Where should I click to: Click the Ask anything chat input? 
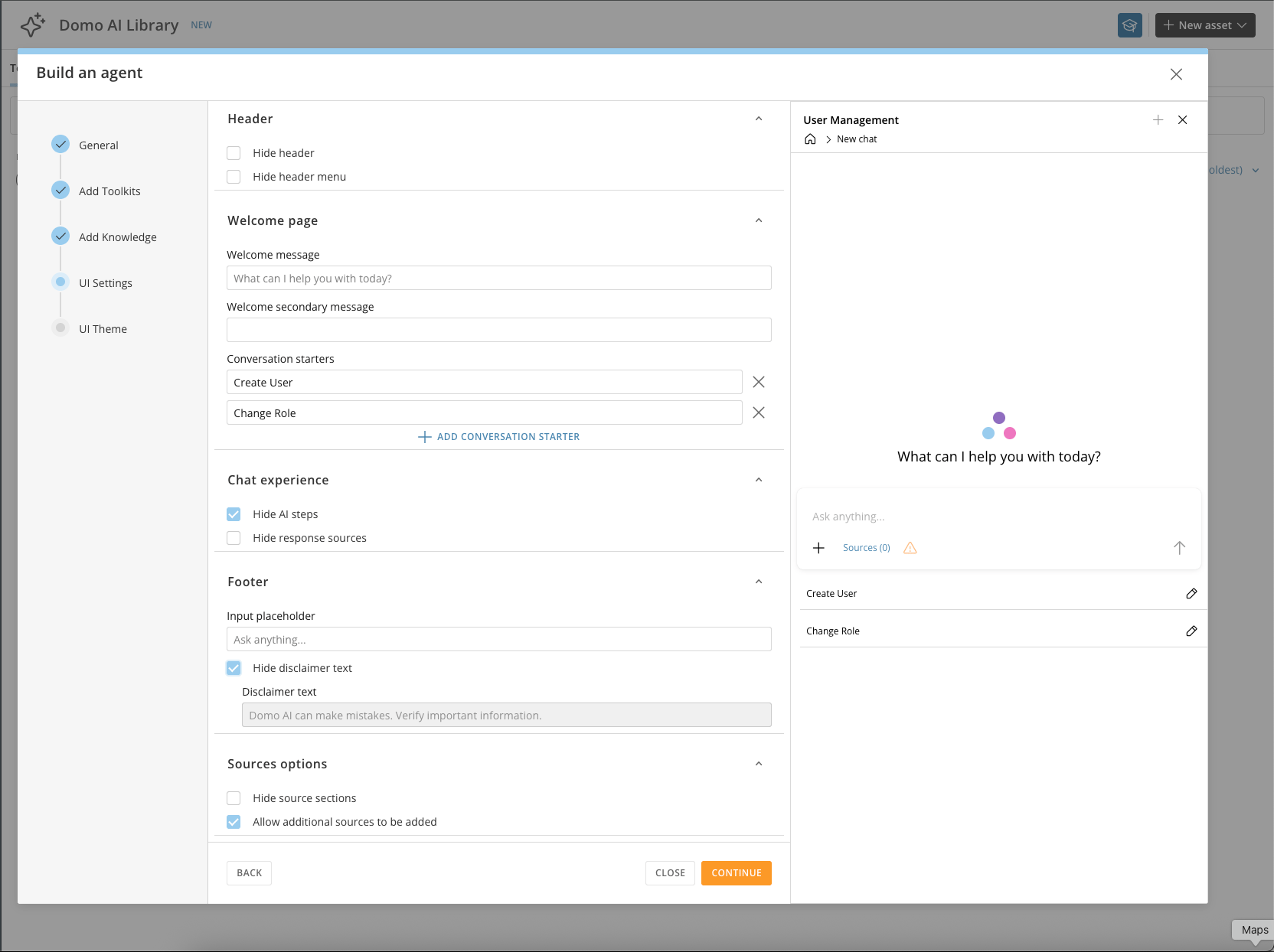coord(999,517)
